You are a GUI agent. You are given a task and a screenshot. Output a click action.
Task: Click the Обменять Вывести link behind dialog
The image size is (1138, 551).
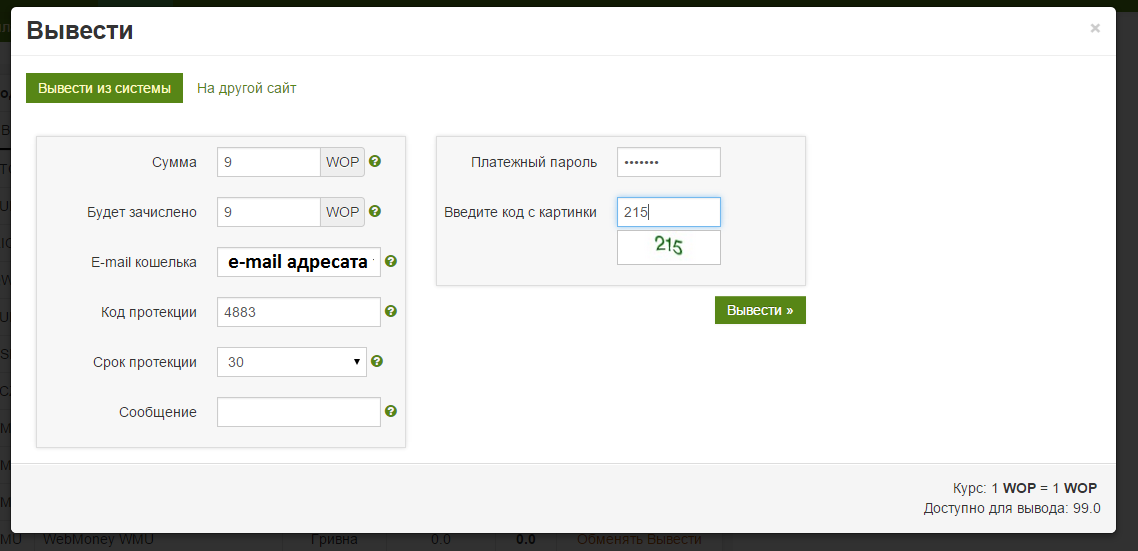coord(638,540)
